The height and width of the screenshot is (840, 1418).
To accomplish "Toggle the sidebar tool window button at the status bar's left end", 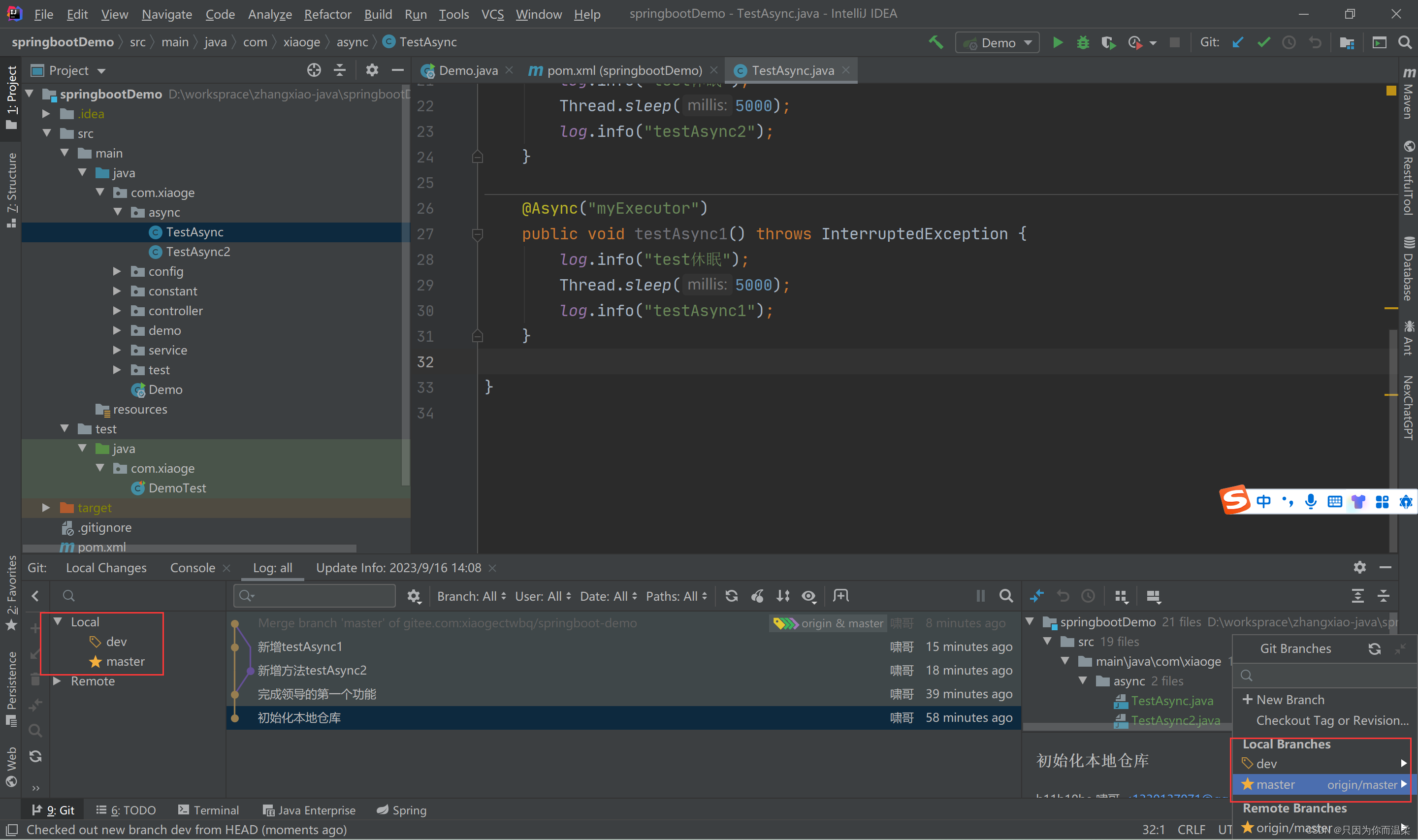I will (11, 830).
